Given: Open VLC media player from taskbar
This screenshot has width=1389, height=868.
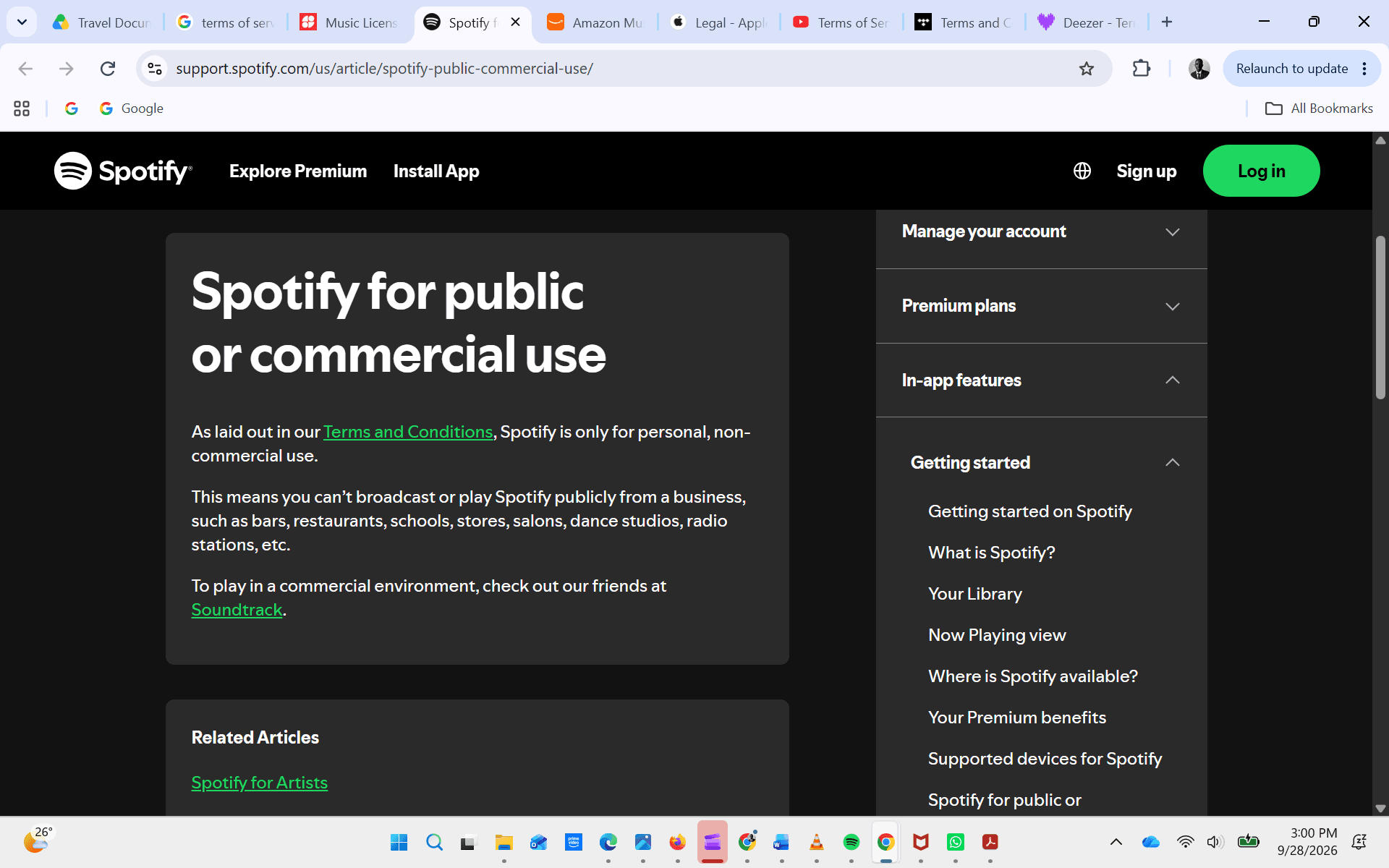Looking at the screenshot, I should [817, 842].
